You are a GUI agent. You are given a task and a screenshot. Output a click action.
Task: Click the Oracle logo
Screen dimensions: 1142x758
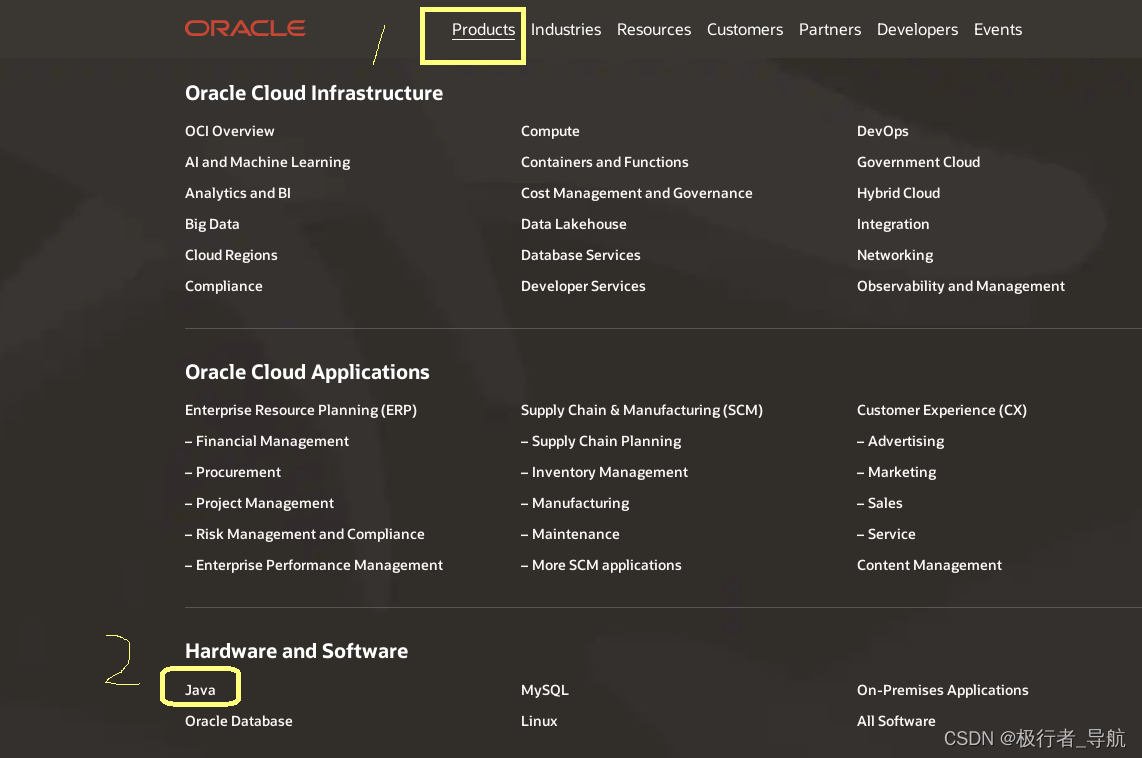point(245,28)
